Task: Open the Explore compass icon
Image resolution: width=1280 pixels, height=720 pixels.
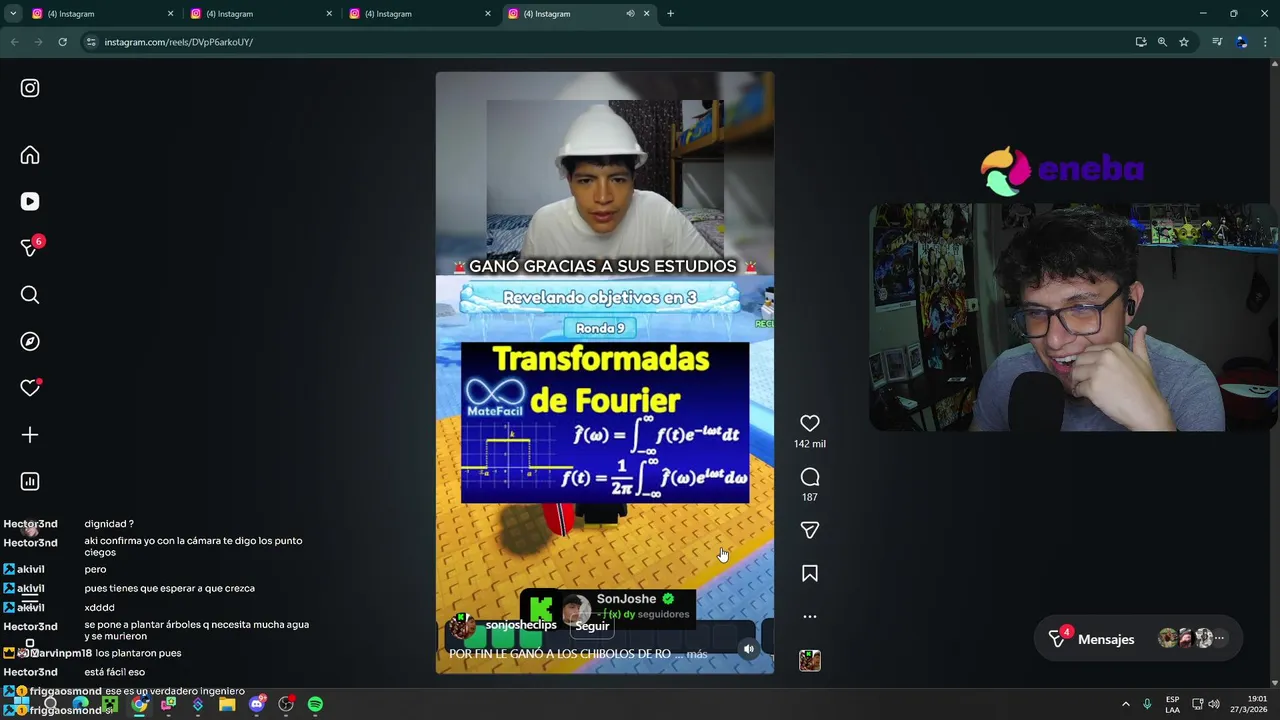Action: click(30, 341)
